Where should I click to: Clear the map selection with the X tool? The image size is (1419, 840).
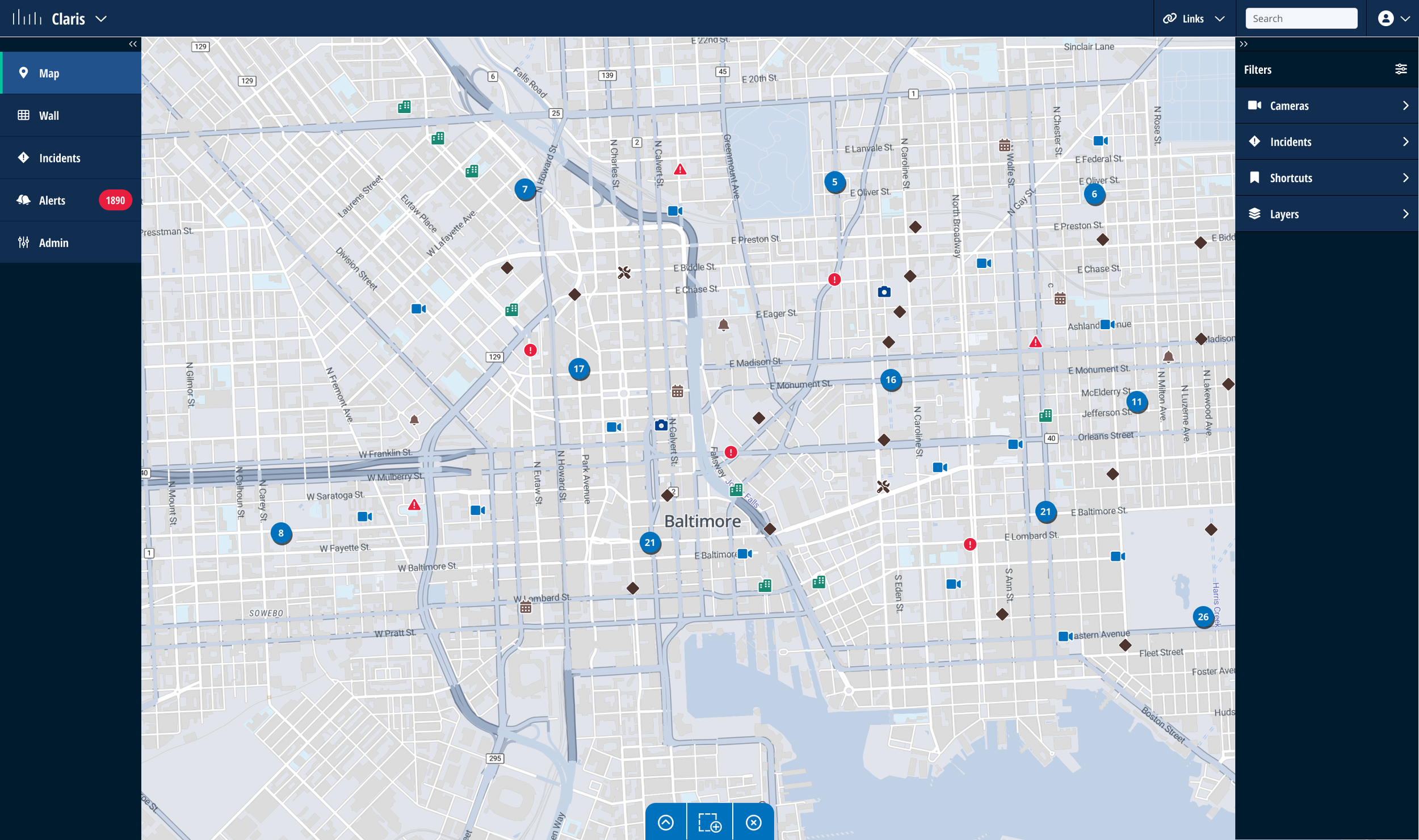point(753,821)
